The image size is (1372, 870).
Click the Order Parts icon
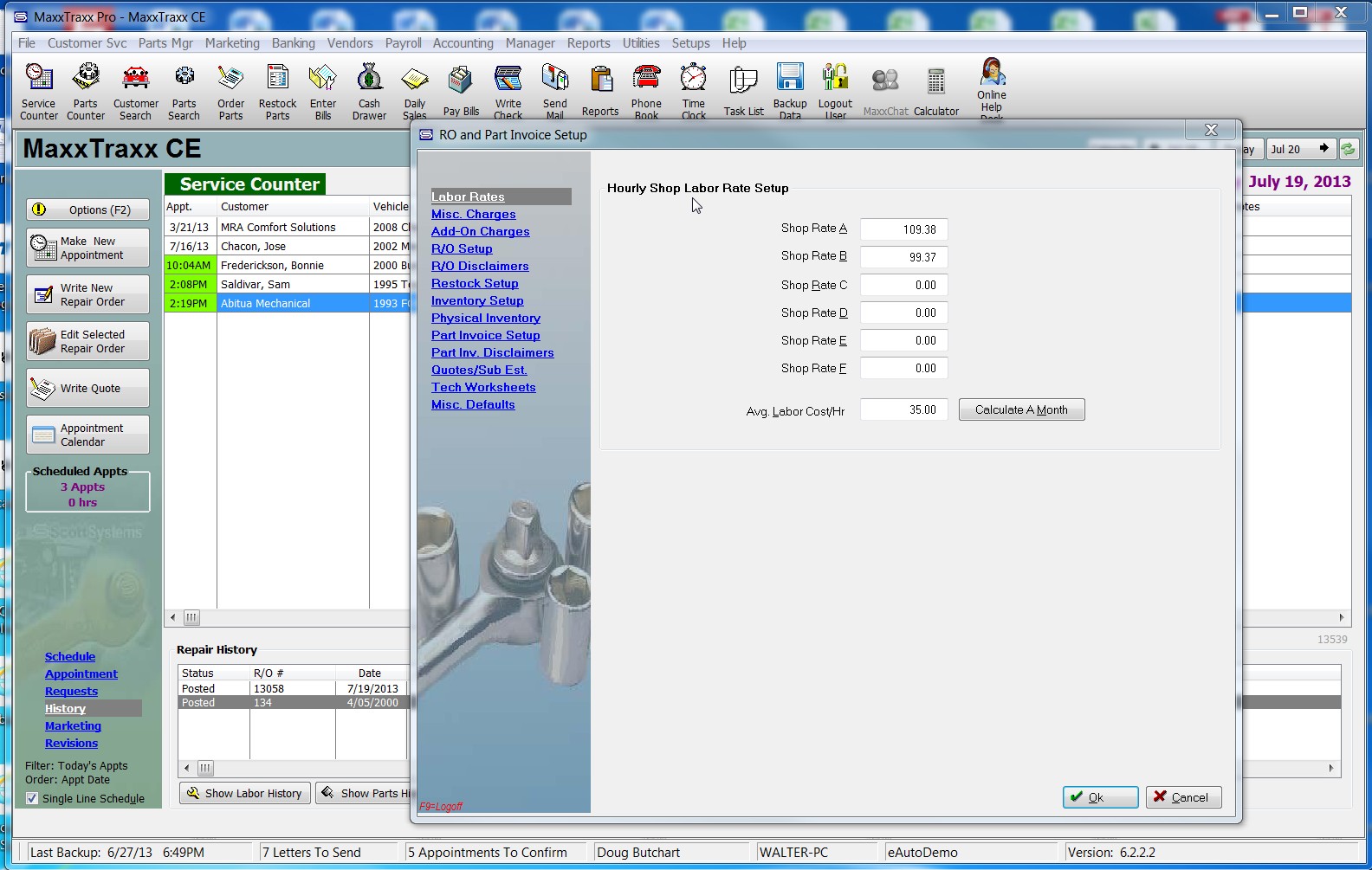pyautogui.click(x=230, y=91)
